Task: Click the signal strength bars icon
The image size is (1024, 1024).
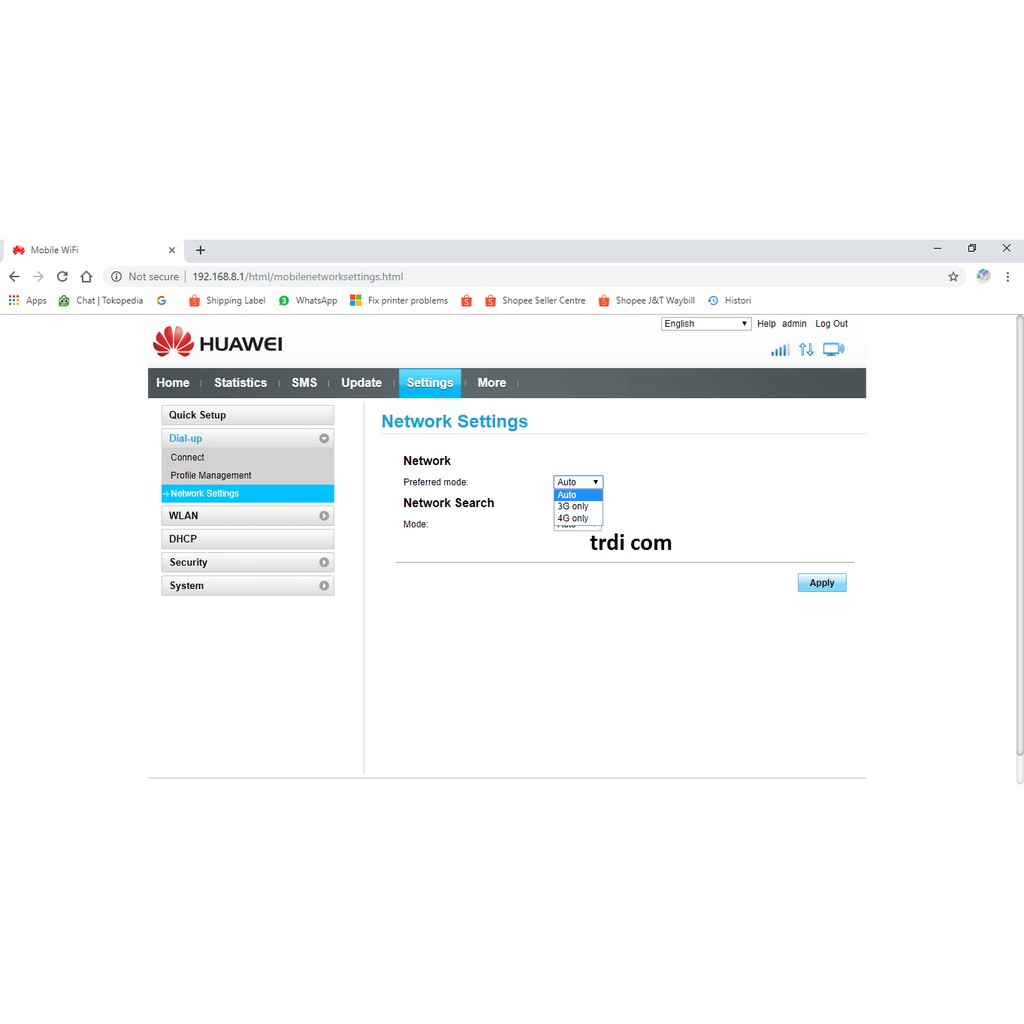Action: click(780, 350)
